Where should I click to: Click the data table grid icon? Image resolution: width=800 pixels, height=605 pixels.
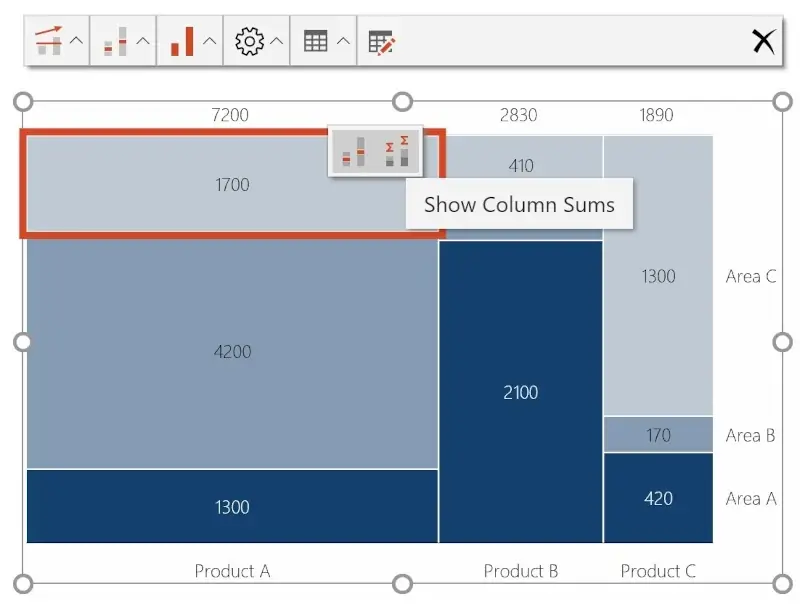[315, 41]
